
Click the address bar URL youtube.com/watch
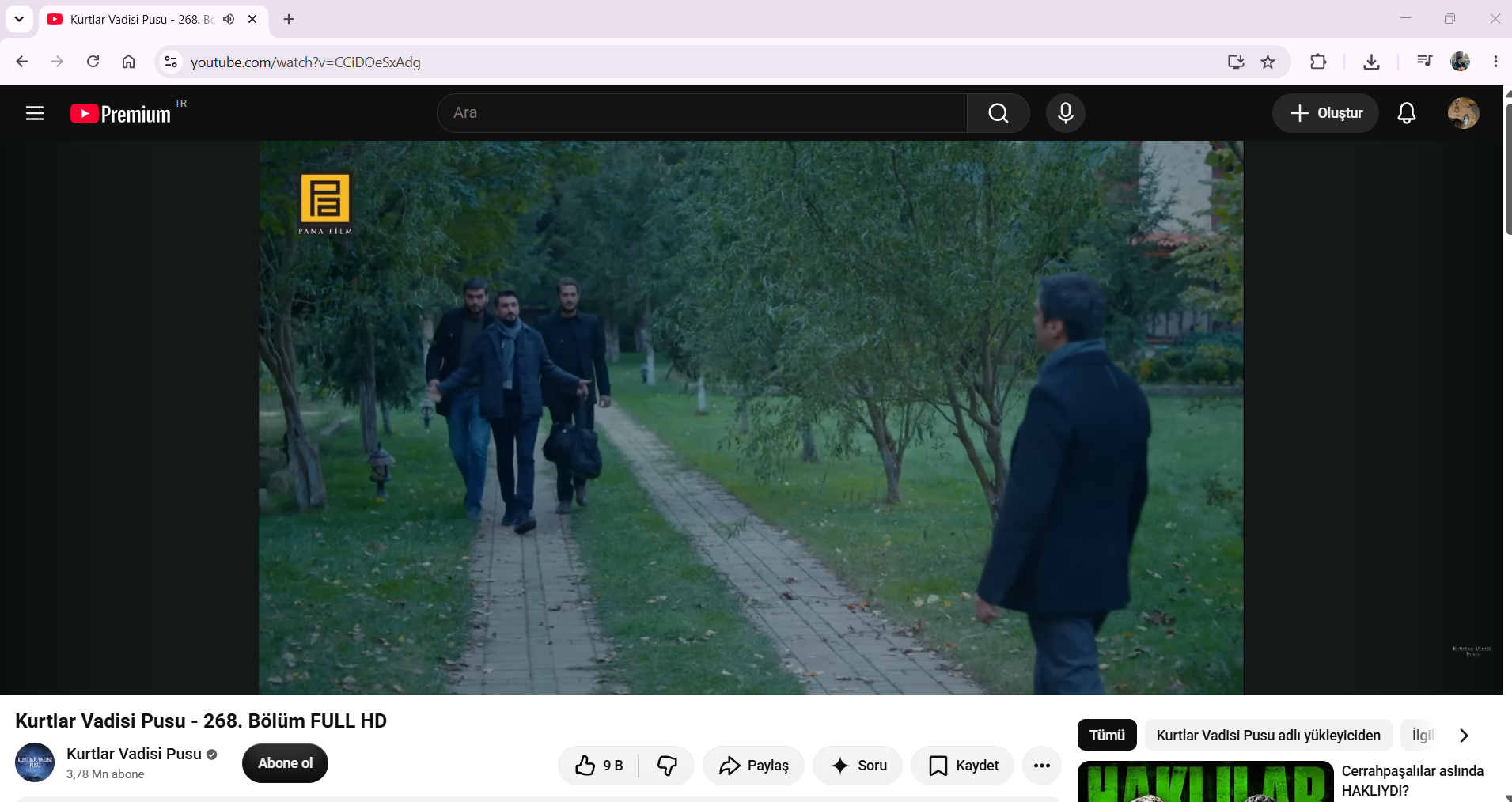coord(305,62)
